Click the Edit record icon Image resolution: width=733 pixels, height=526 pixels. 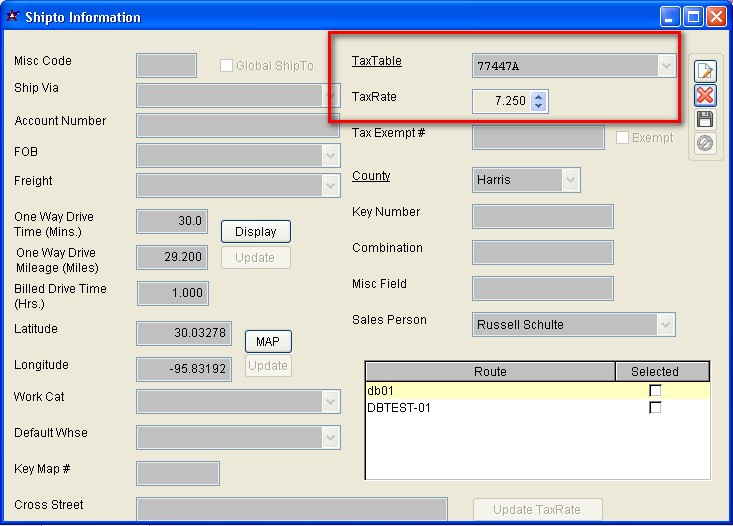tap(705, 71)
